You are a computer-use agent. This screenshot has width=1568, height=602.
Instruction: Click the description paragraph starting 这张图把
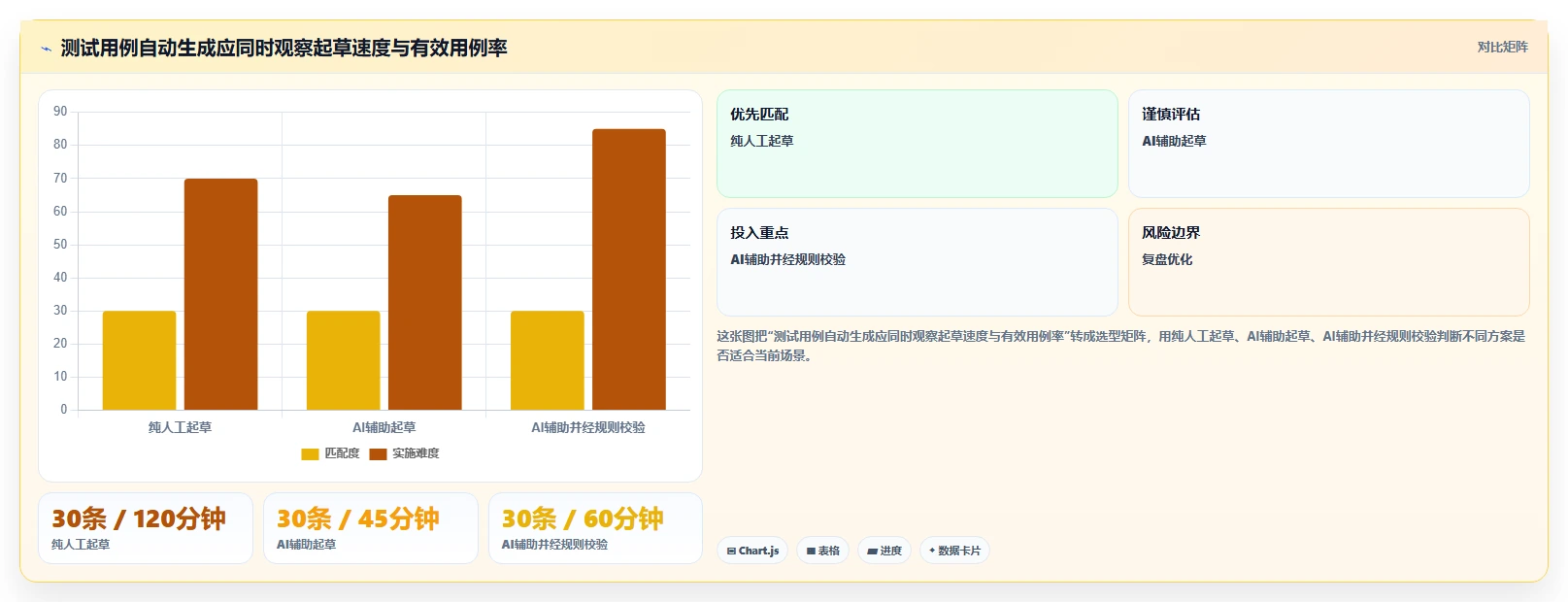1120,346
